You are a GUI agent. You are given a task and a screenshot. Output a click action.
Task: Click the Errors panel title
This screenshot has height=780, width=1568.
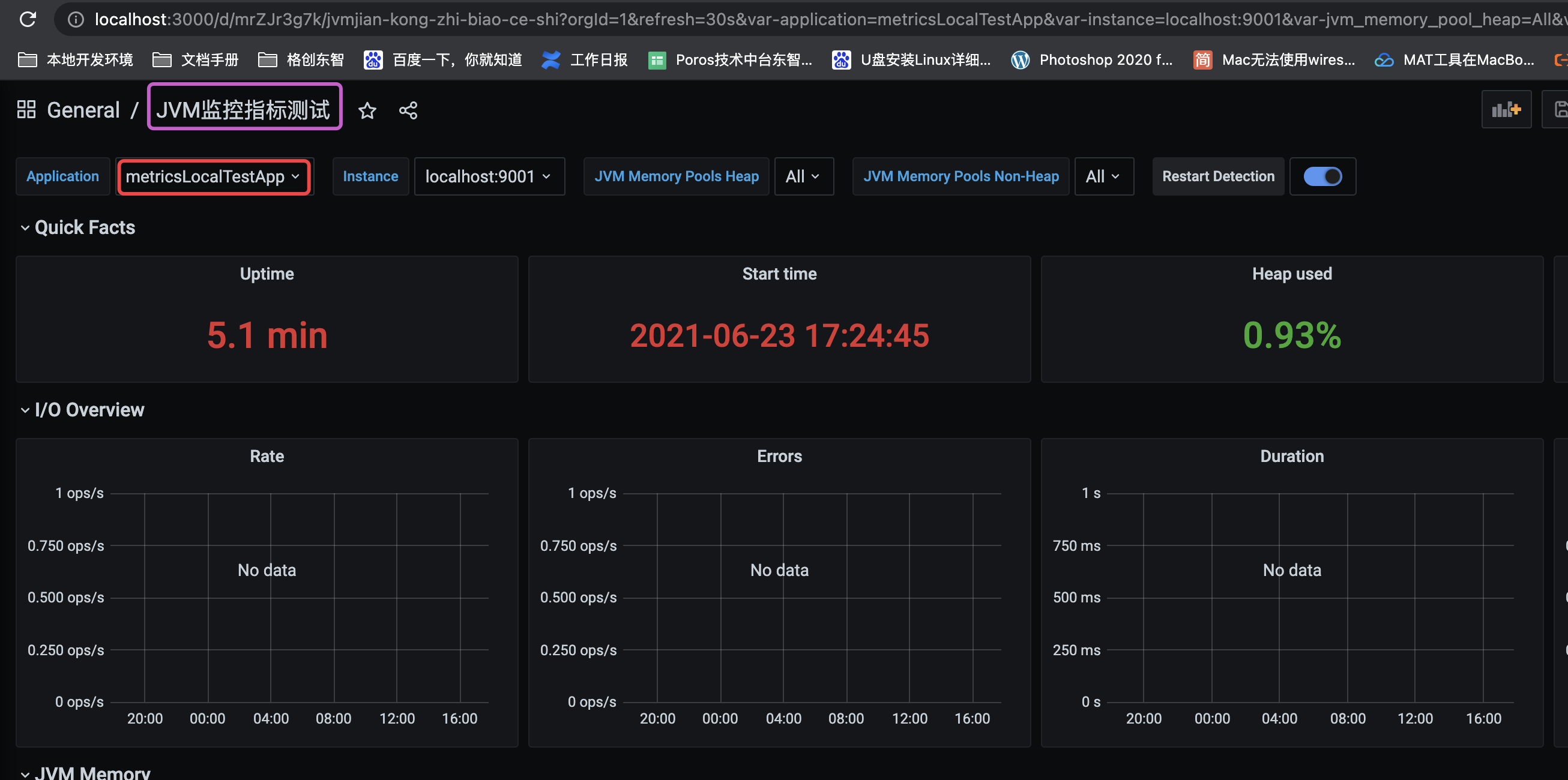coord(779,457)
